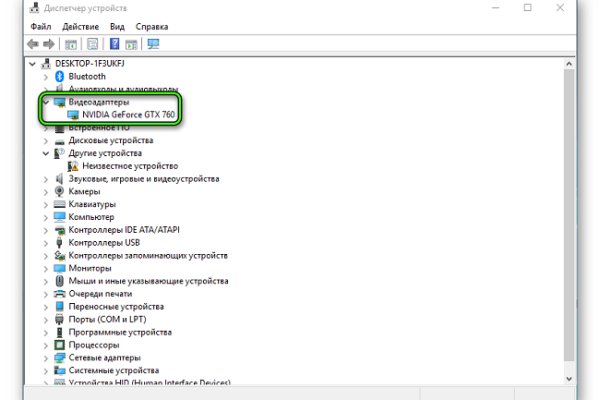The image size is (600, 400).
Task: Click the Properties toolbar icon
Action: point(92,44)
